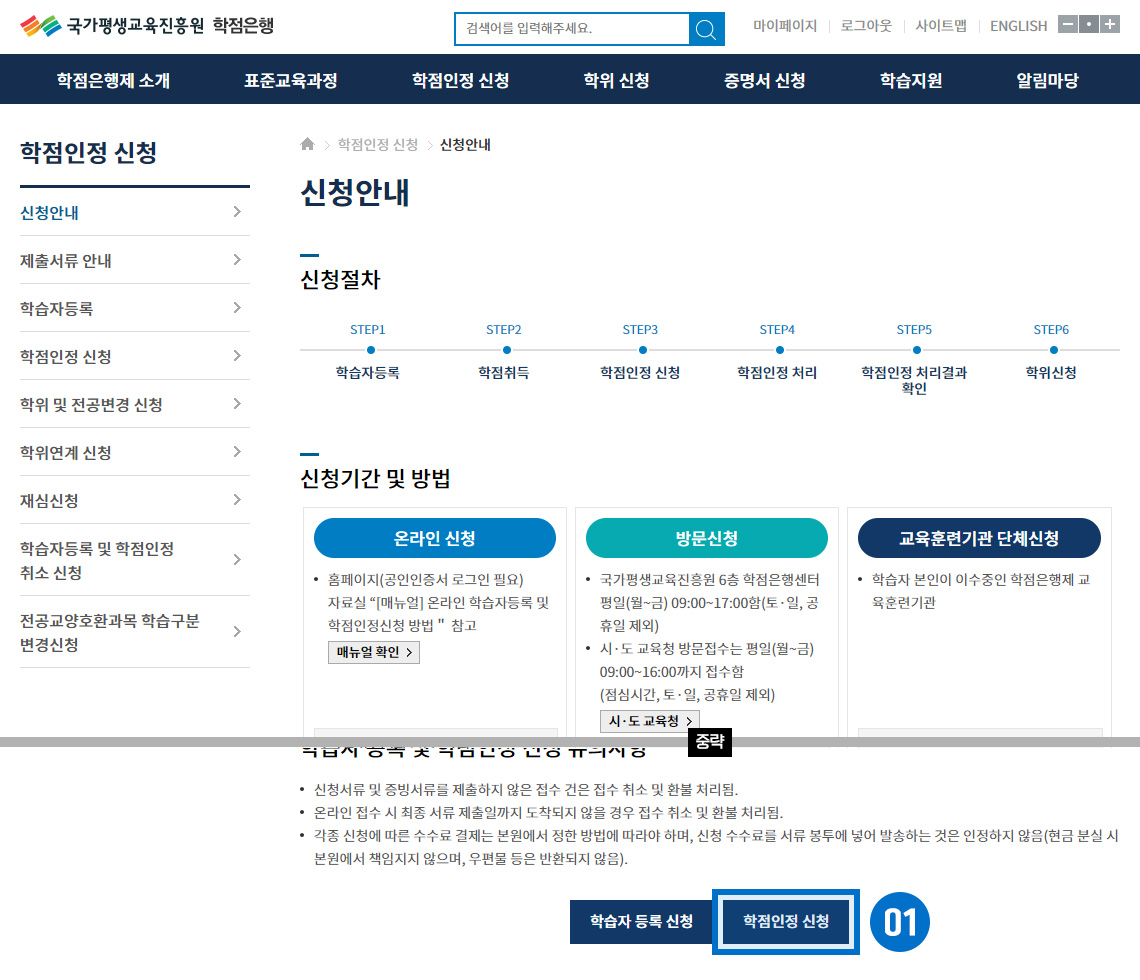
Task: Click the zoom in plus icon
Action: [1110, 25]
